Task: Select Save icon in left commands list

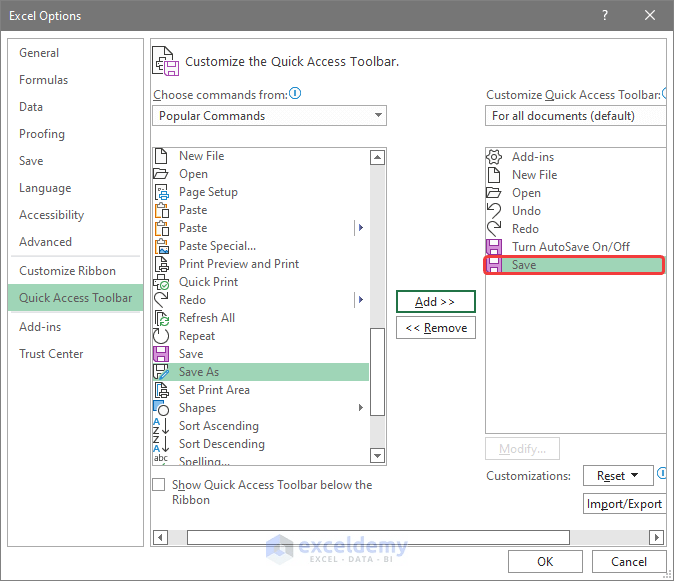Action: click(161, 354)
